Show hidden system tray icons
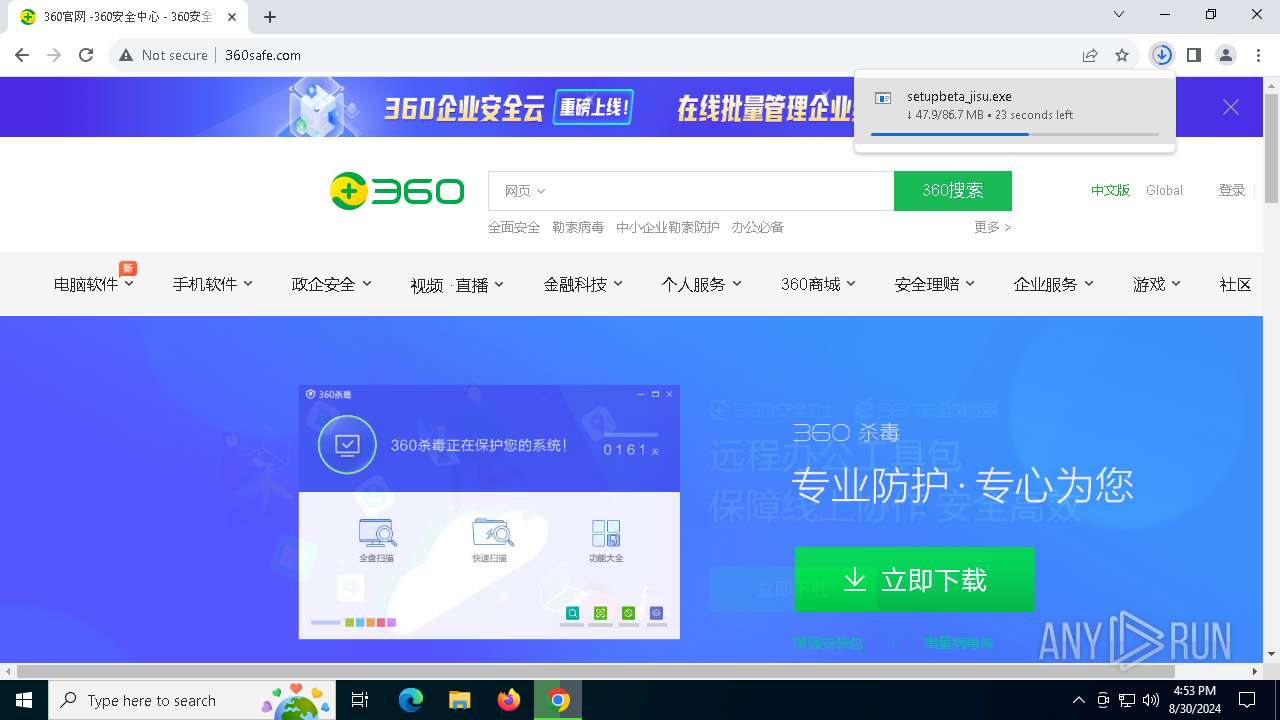Image resolution: width=1280 pixels, height=720 pixels. click(1078, 700)
